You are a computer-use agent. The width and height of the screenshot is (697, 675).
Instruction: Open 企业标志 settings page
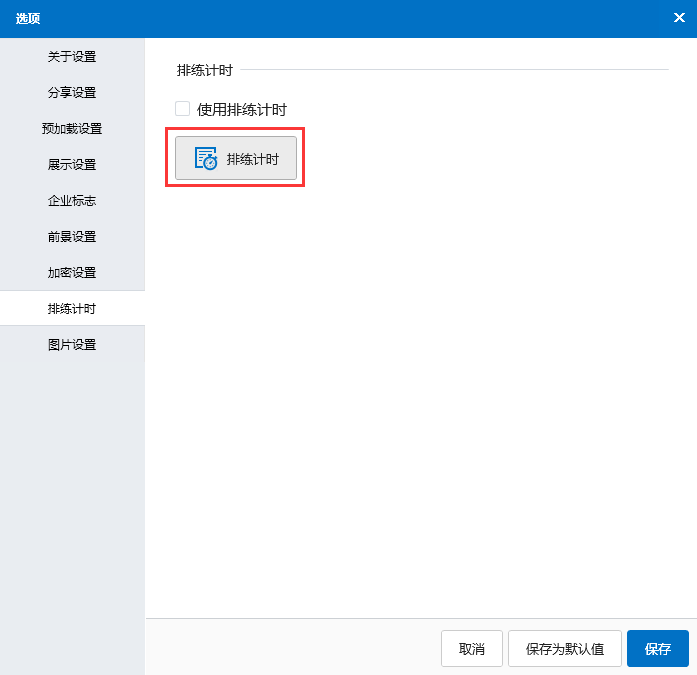coord(72,201)
